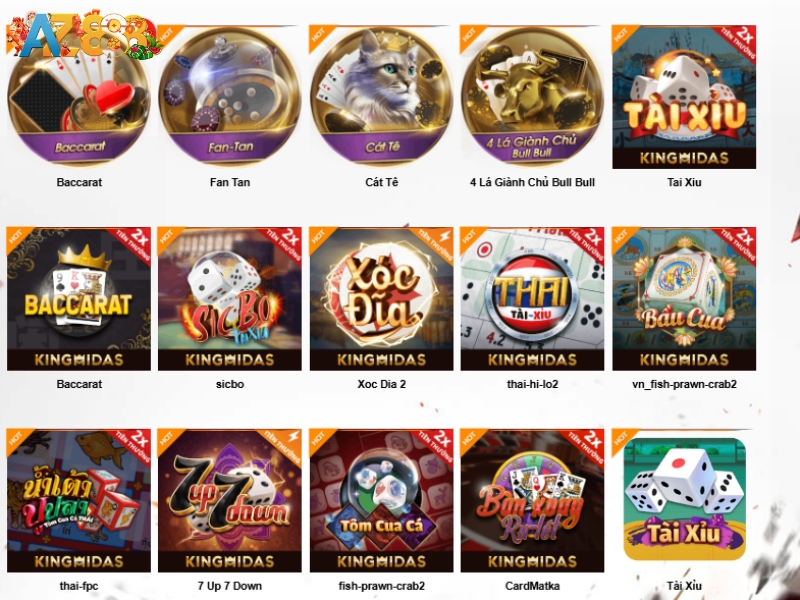Open the Thai Tài-Xỉu game tile
The width and height of the screenshot is (800, 600).
click(x=532, y=298)
